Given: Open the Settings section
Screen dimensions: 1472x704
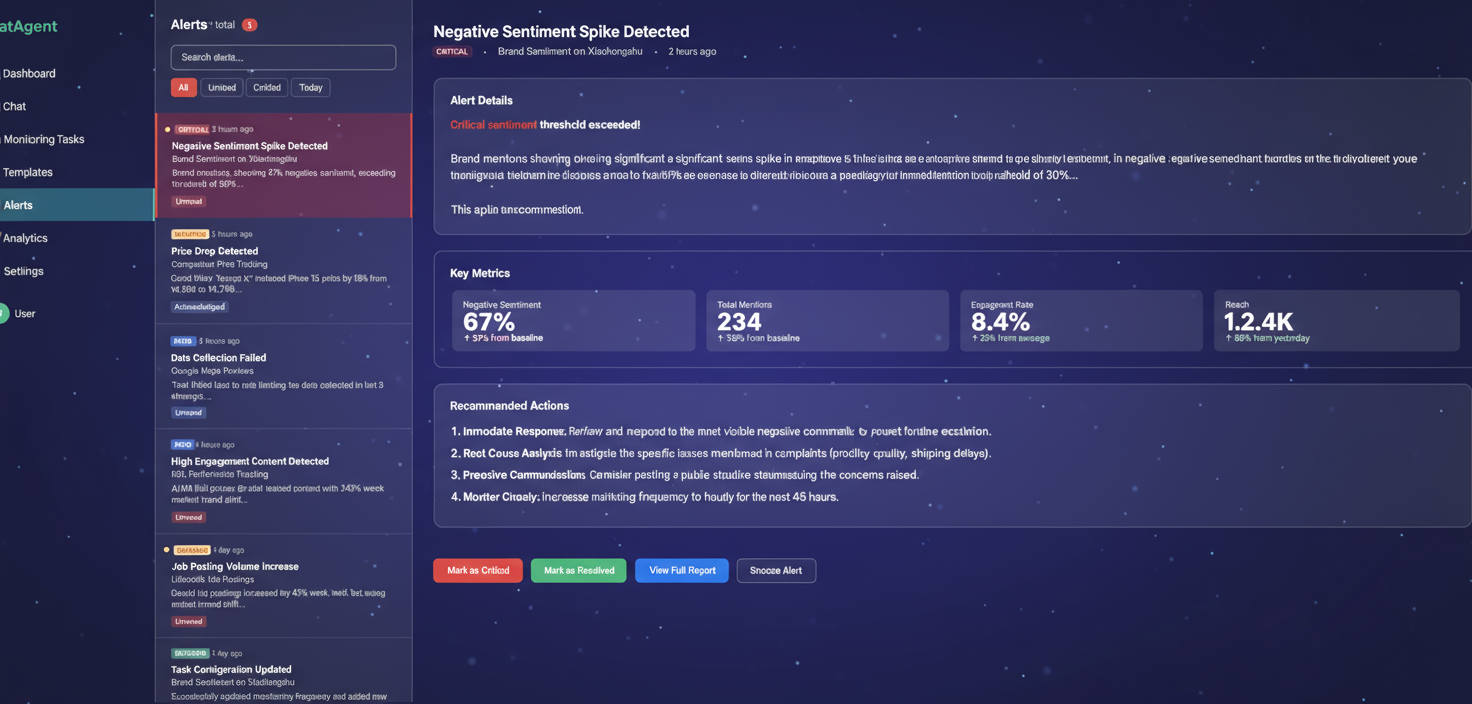Looking at the screenshot, I should pyautogui.click(x=21, y=271).
